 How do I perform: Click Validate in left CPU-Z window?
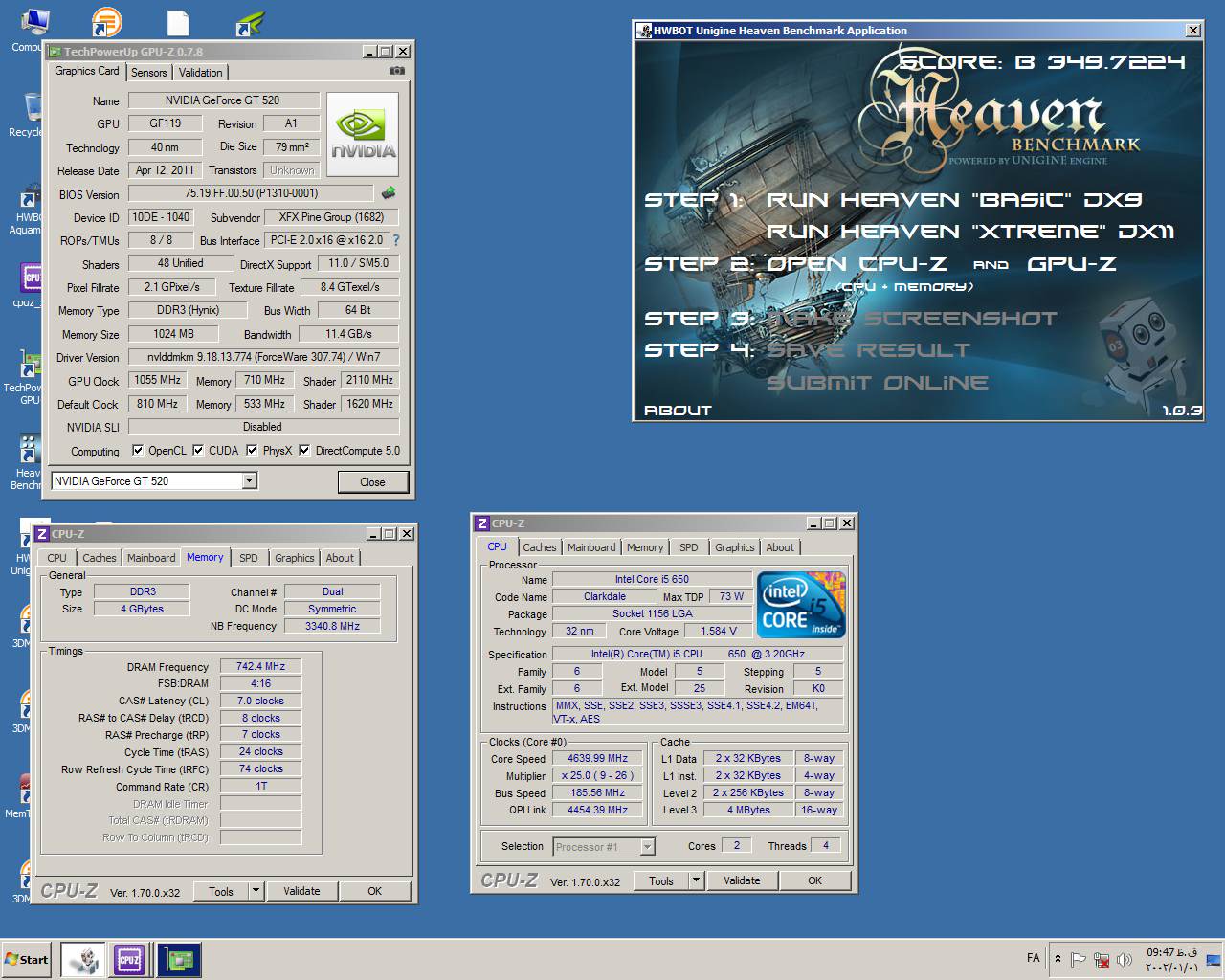pos(301,891)
